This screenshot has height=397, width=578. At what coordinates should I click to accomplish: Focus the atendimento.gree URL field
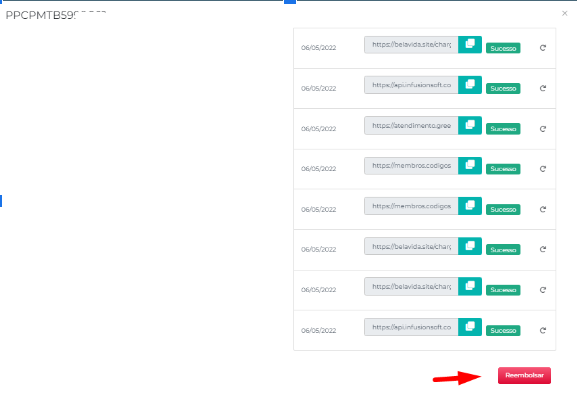(411, 125)
